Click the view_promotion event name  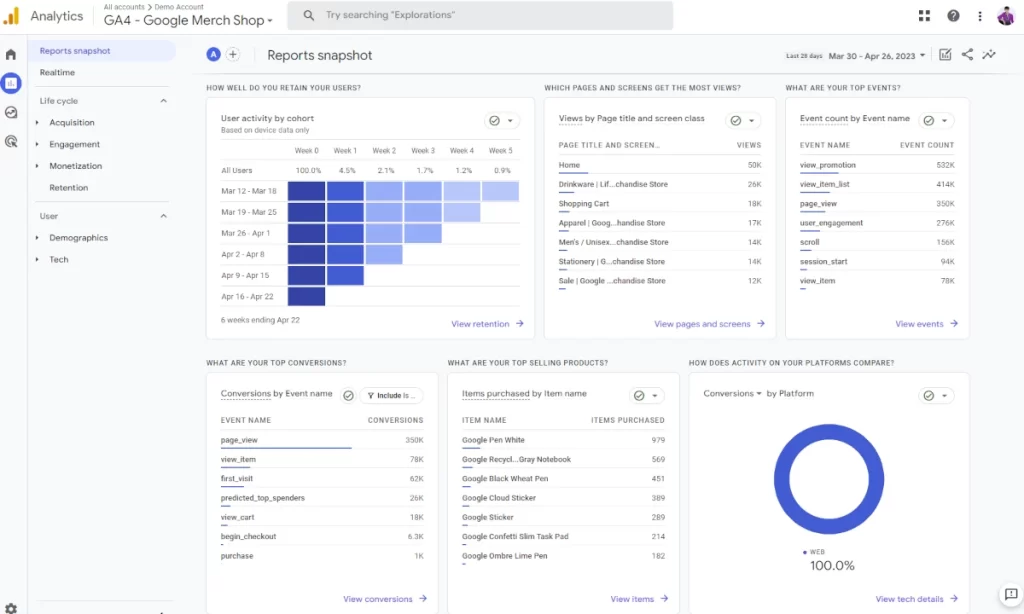click(827, 165)
